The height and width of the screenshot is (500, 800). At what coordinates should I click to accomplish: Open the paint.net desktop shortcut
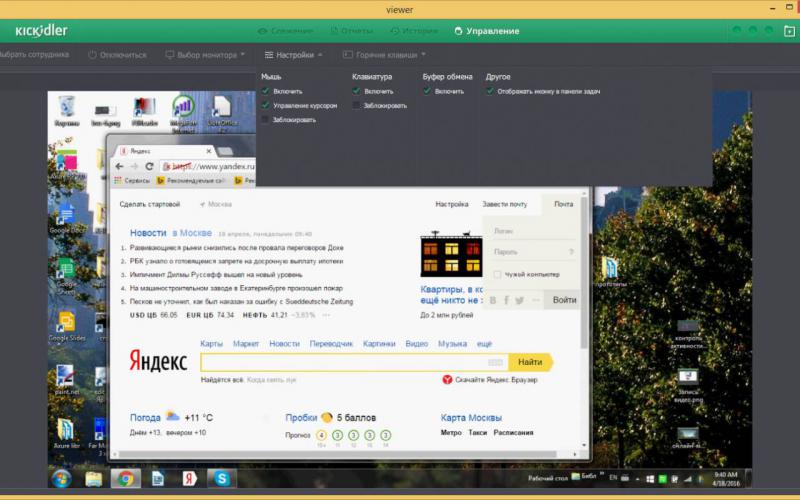66,378
